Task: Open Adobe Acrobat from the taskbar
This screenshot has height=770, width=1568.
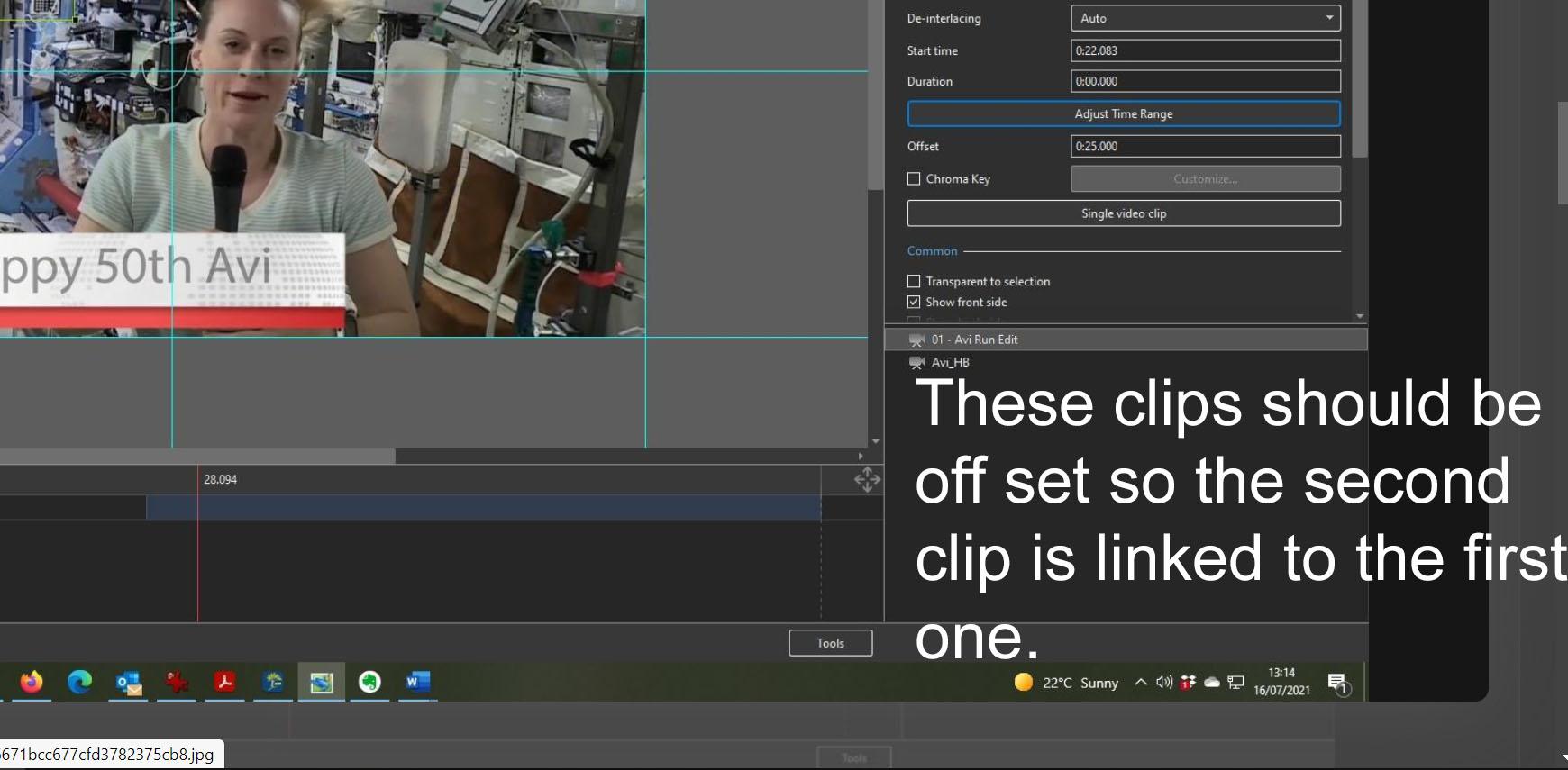Action: click(225, 683)
